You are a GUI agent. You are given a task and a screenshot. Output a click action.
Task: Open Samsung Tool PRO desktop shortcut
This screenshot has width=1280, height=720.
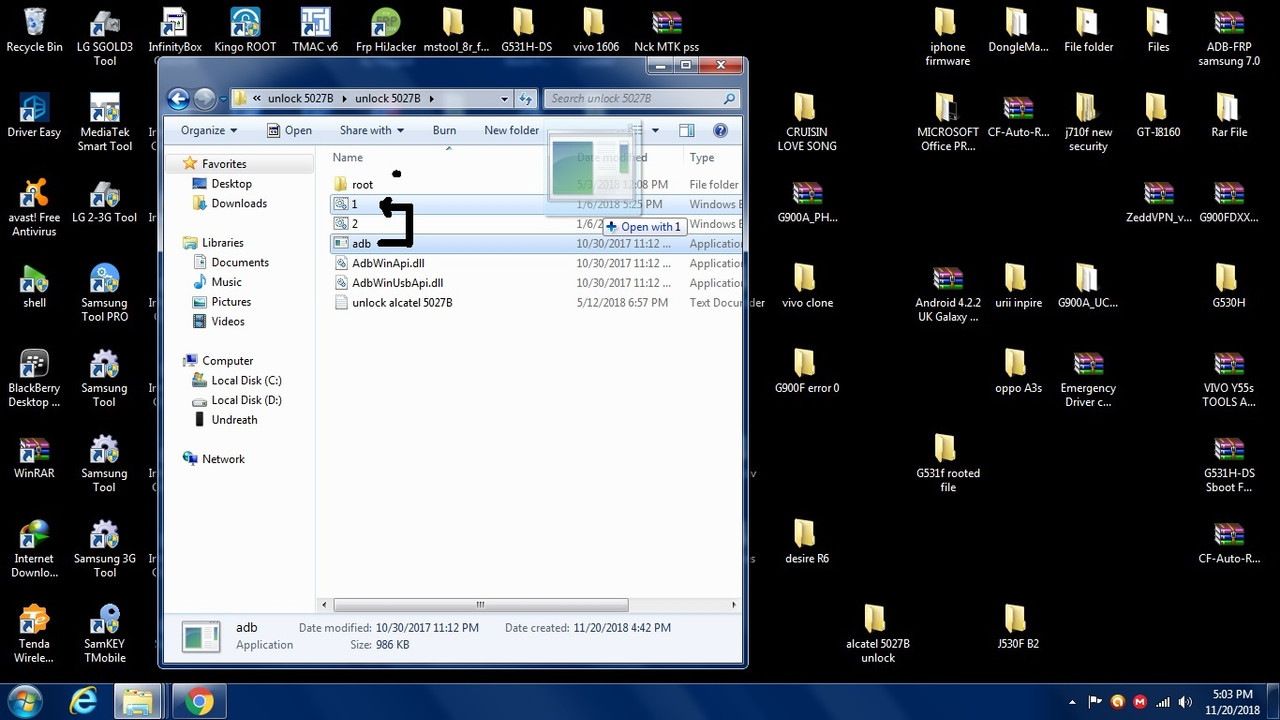(x=105, y=292)
